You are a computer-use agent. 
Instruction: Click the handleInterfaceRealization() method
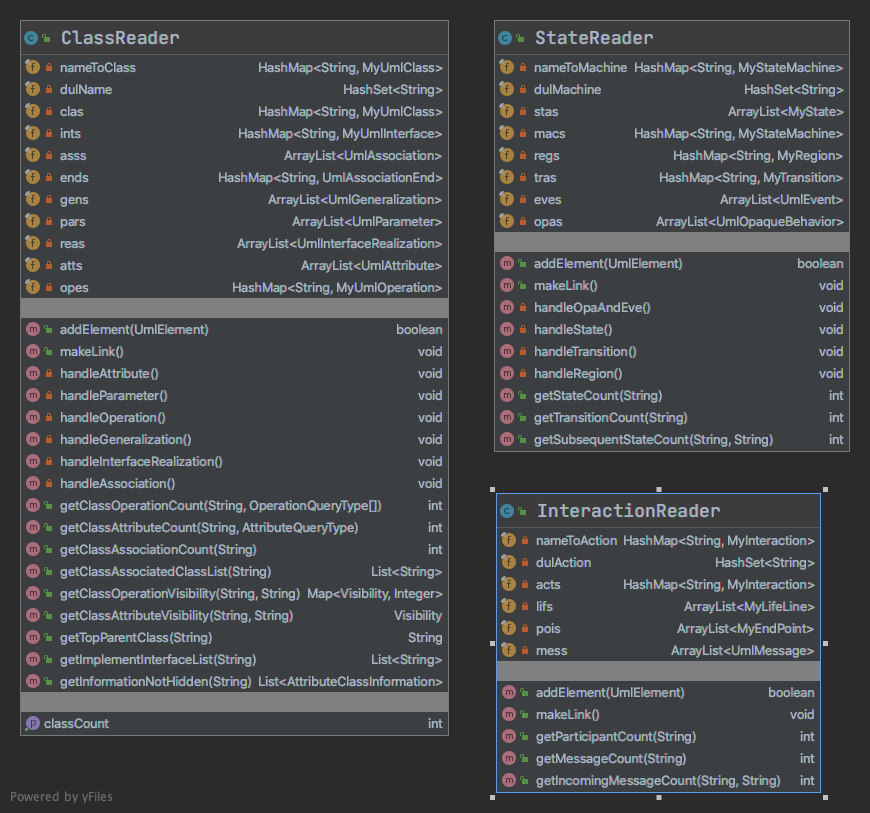141,462
